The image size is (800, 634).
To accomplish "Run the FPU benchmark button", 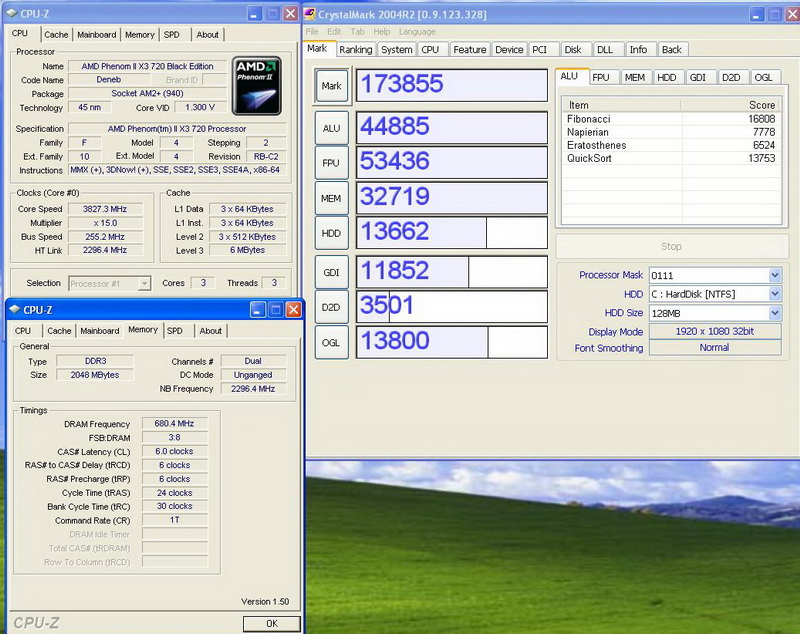I will 331,162.
